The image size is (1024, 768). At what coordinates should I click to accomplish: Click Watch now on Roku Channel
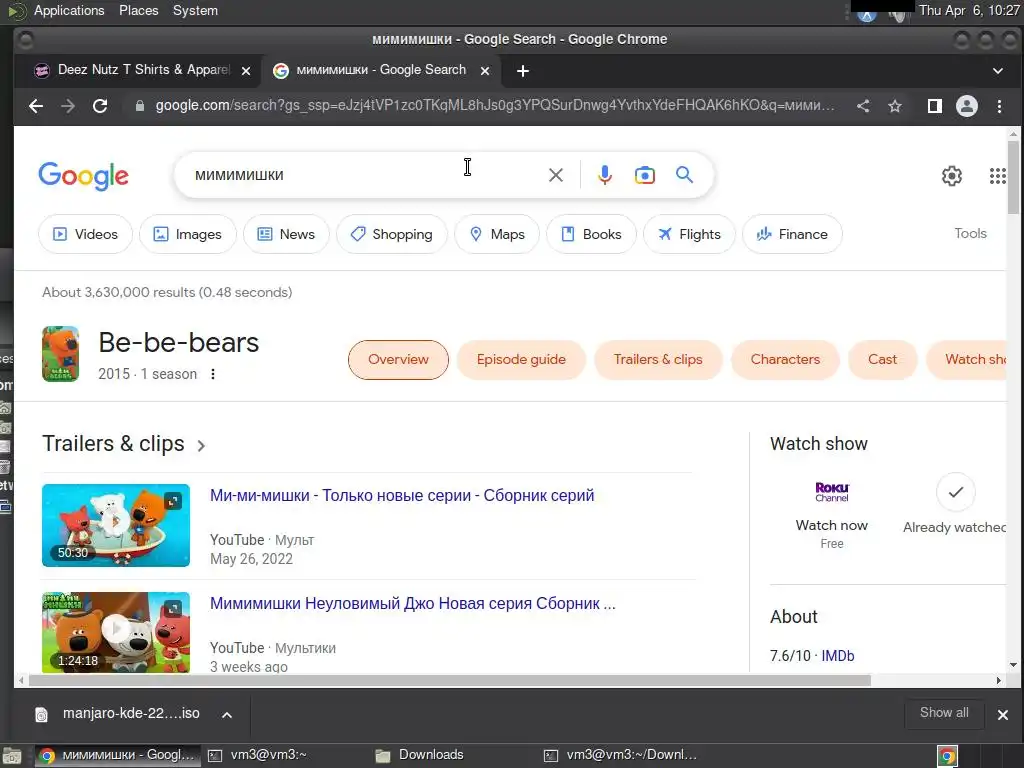(x=831, y=525)
